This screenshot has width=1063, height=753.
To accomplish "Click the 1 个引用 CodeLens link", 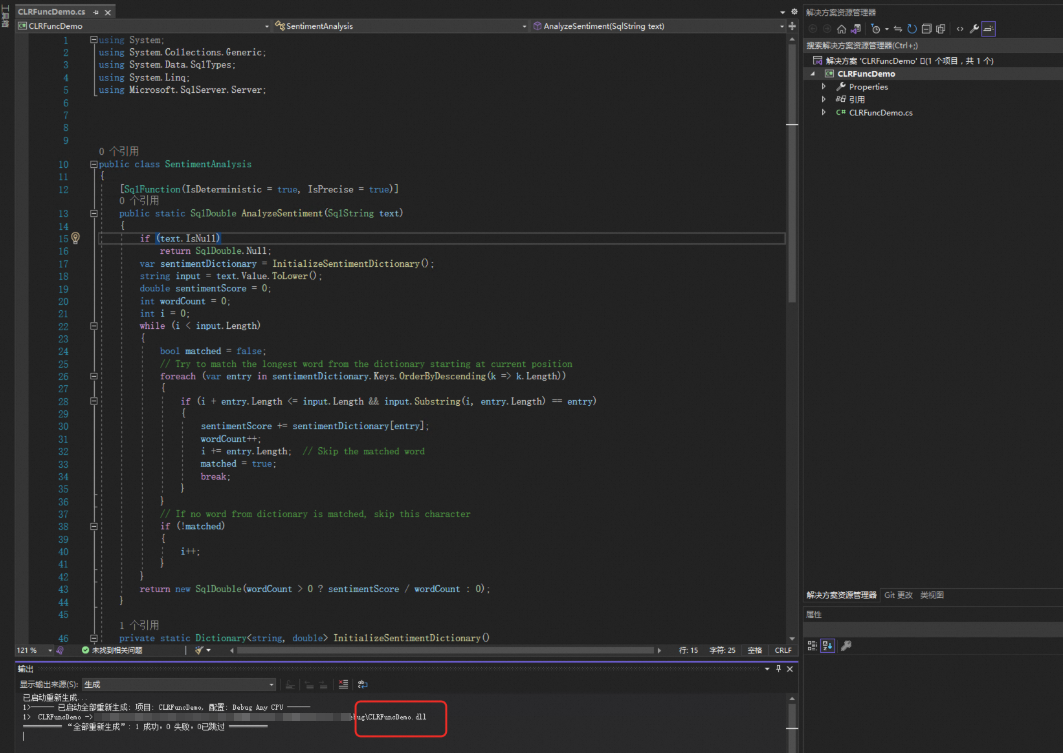I will click(139, 625).
